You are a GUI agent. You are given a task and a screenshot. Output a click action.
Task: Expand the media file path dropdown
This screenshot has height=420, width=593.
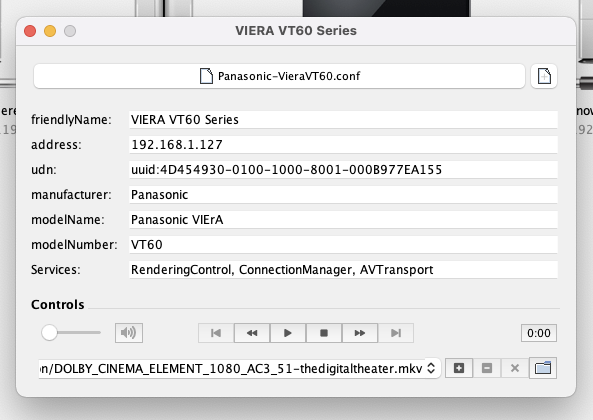[x=431, y=368]
